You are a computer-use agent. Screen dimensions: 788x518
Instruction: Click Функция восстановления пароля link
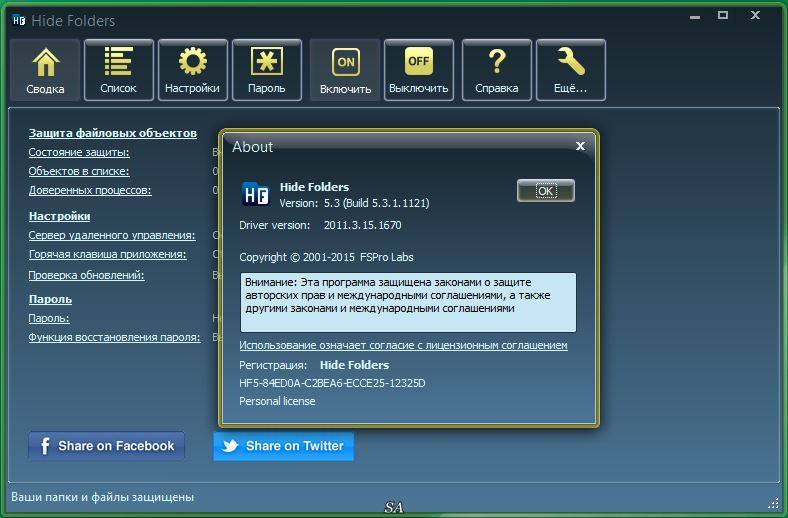[115, 337]
